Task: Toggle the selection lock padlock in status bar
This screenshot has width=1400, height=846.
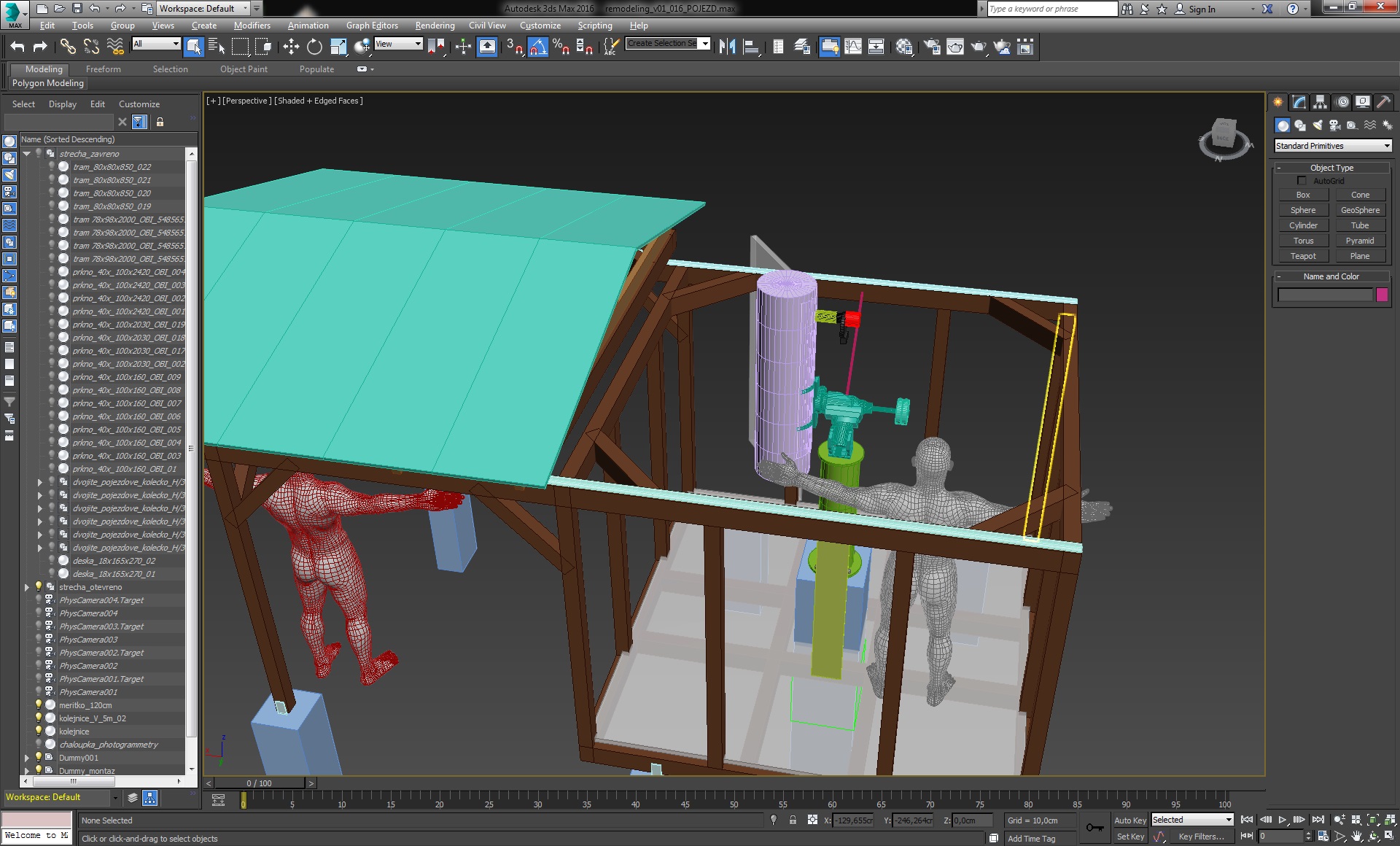Action: [793, 820]
